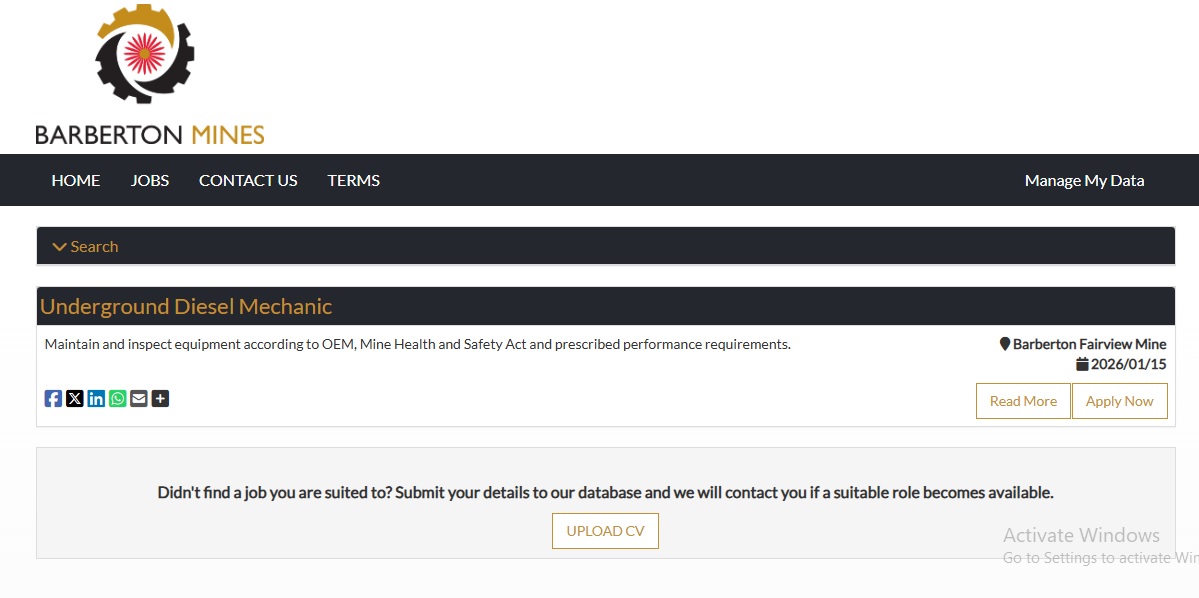Open the JOBS menu item
This screenshot has height=598, width=1199.
[x=150, y=181]
